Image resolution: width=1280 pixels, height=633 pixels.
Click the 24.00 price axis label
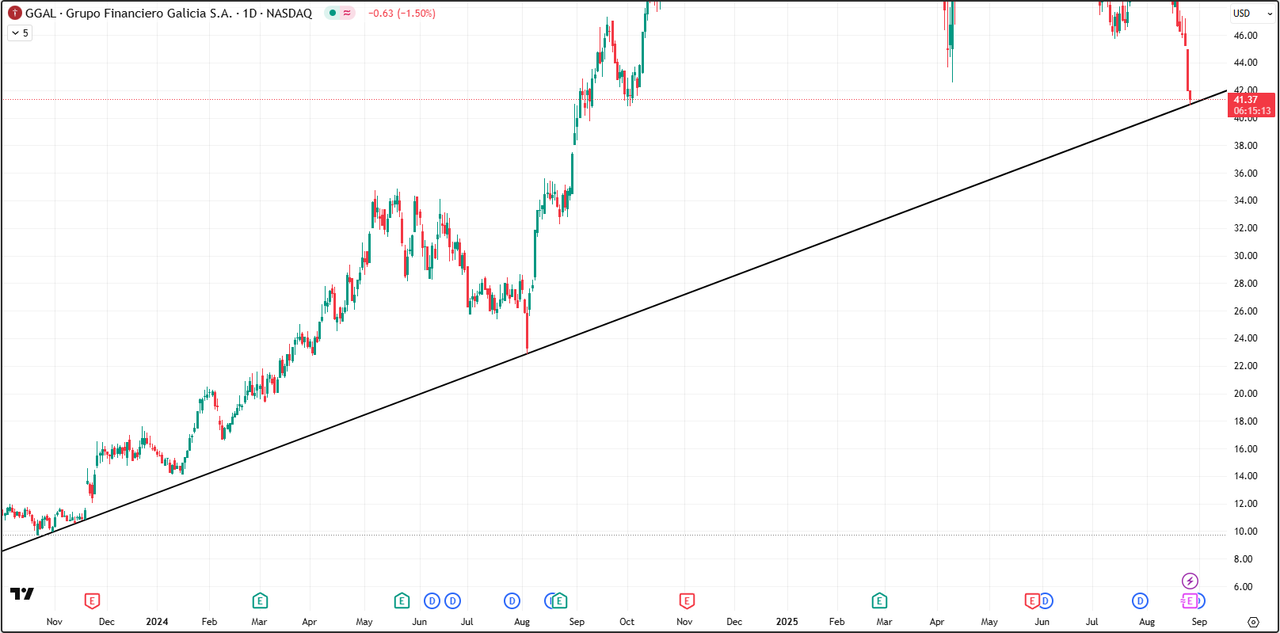pos(1246,338)
